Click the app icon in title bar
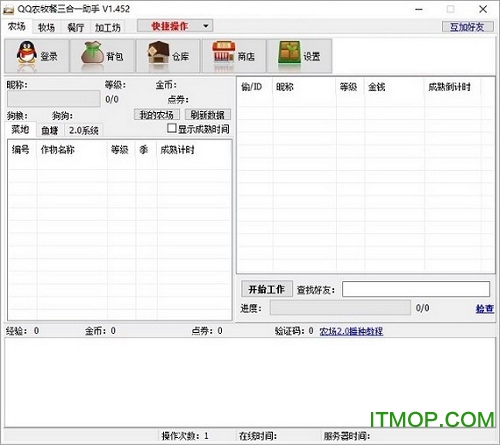500x445 pixels. (8, 9)
